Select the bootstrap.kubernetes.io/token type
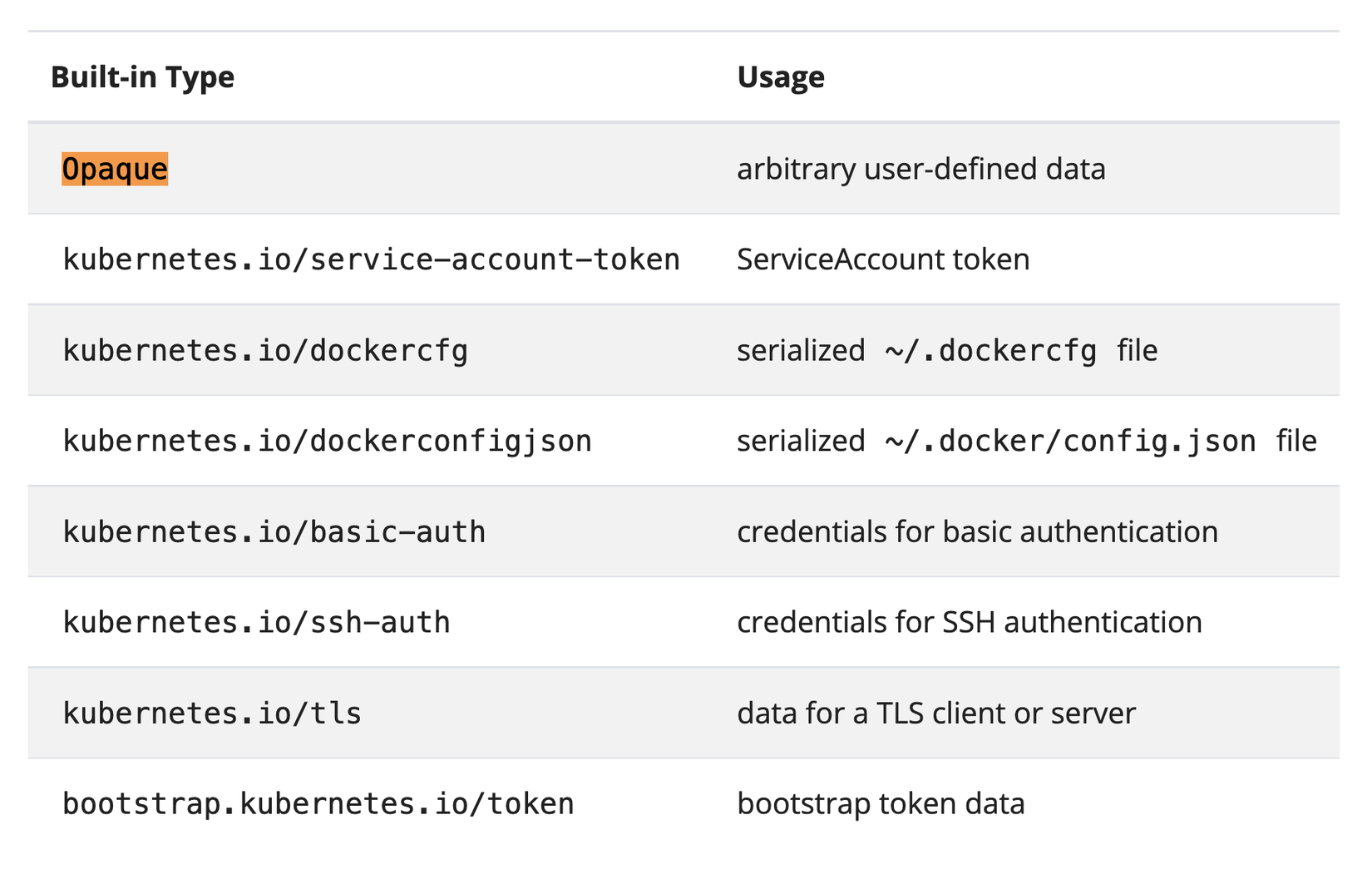This screenshot has height=874, width=1372. tap(318, 803)
